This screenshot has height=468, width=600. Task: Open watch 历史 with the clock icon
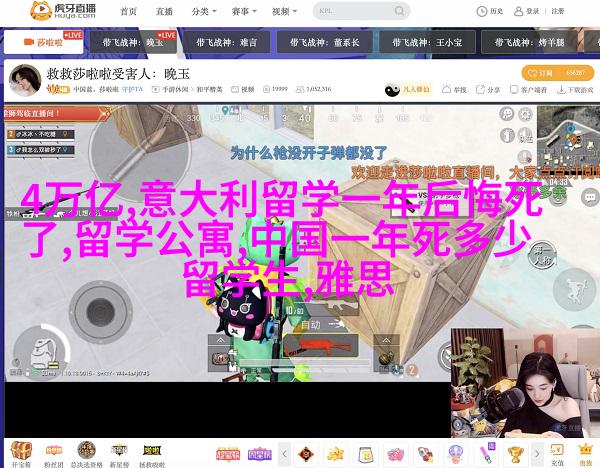[x=490, y=11]
